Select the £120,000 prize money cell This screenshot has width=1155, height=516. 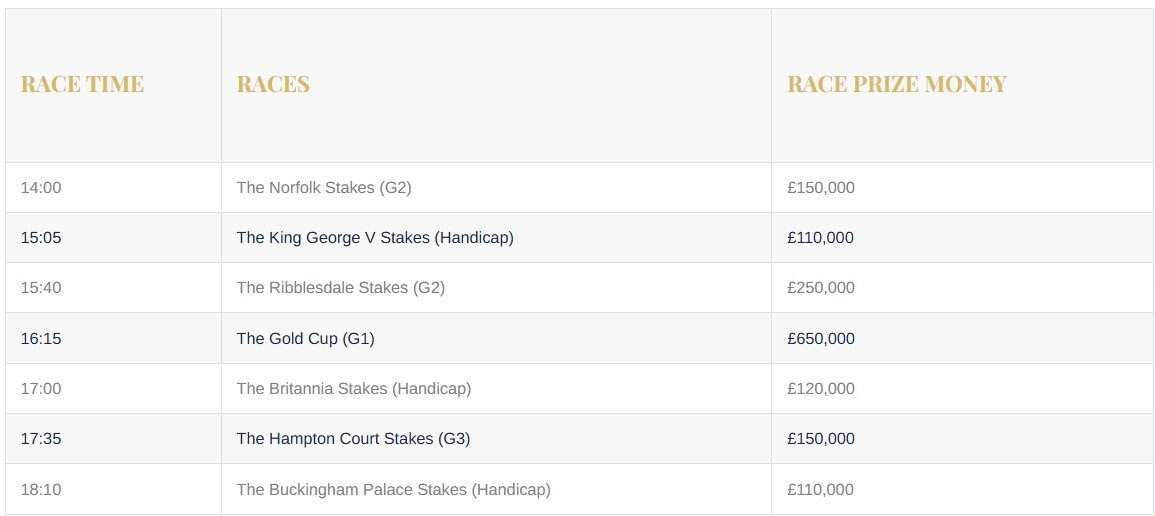point(821,389)
